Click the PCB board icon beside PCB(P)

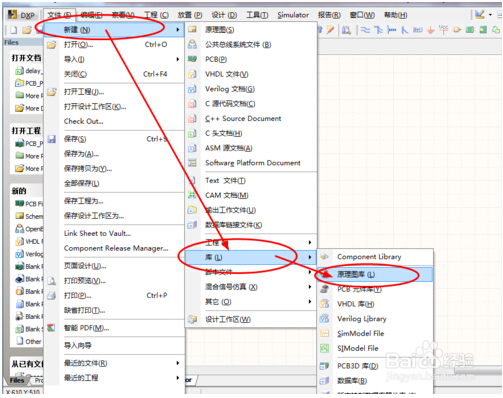click(x=192, y=59)
